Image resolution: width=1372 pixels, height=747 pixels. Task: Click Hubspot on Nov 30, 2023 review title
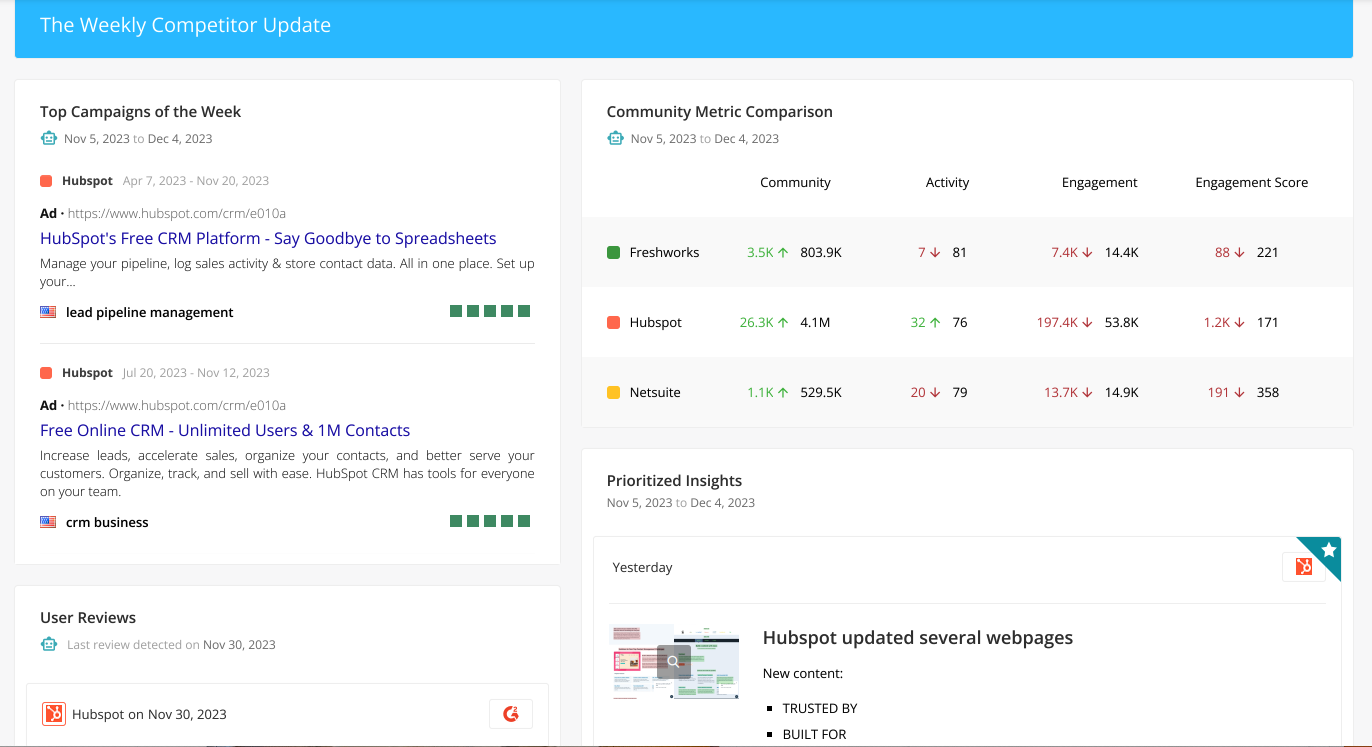149,714
